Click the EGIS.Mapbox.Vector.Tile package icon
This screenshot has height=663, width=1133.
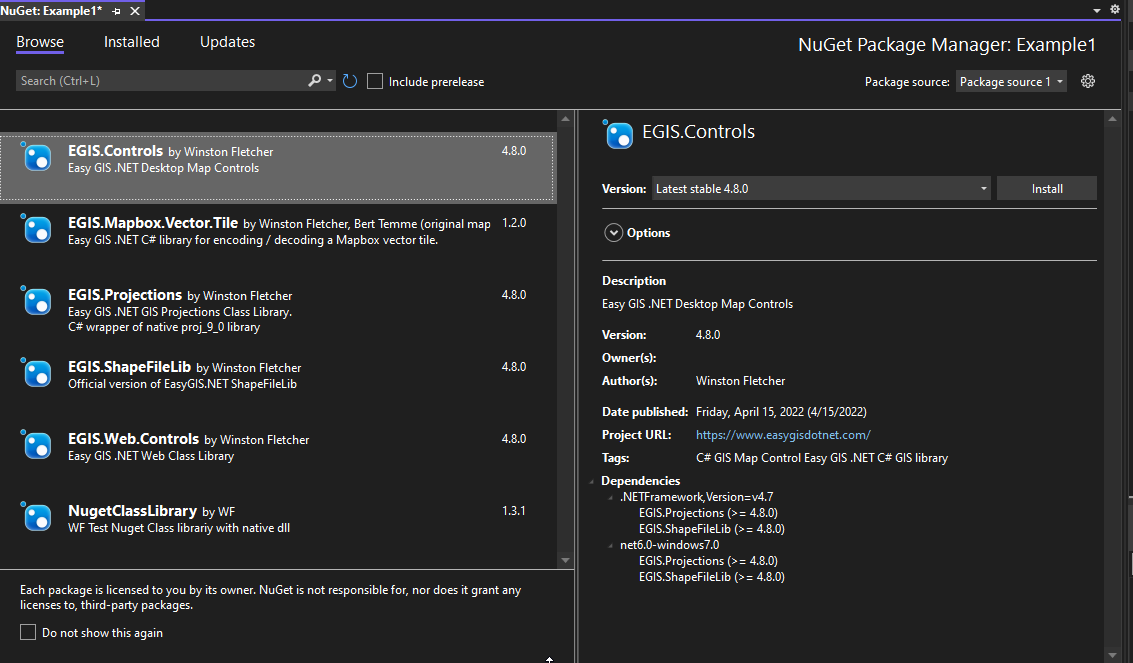tap(37, 230)
